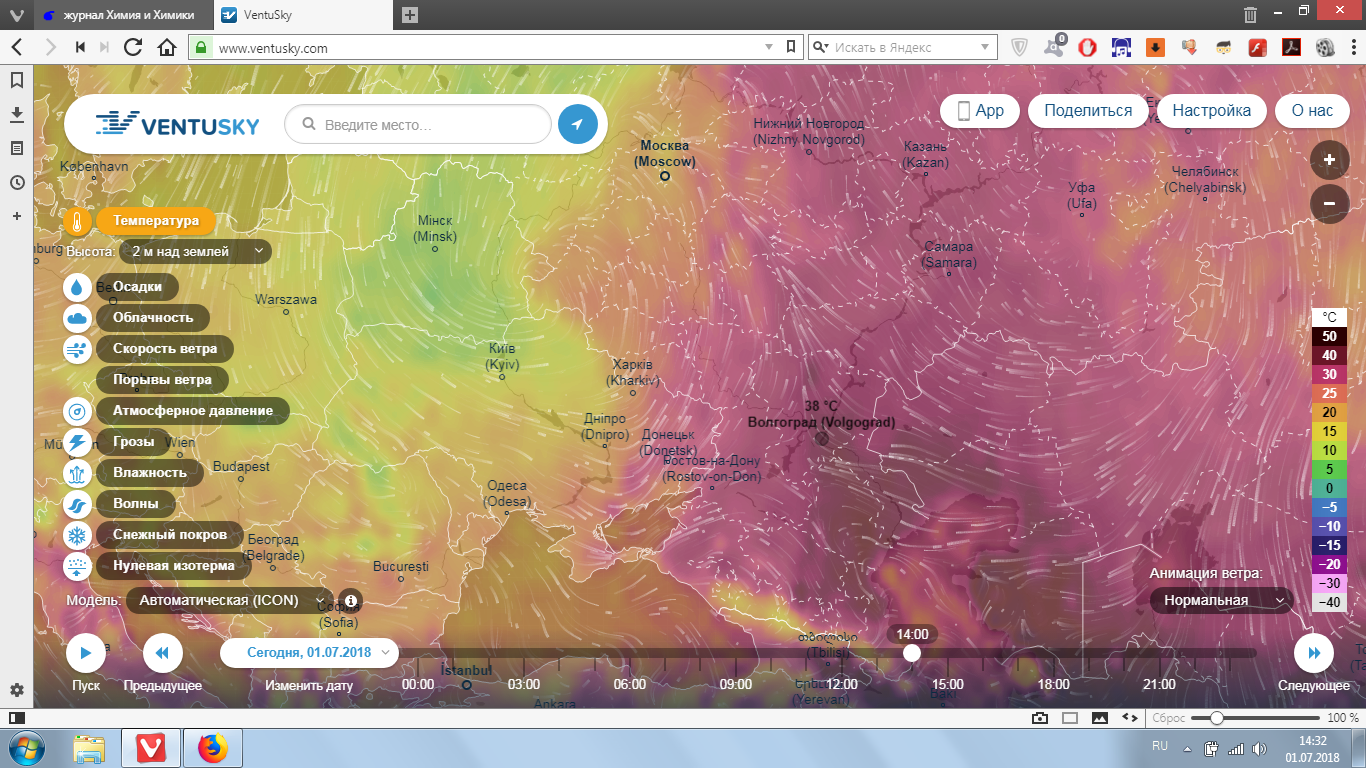
Task: Click the 14:00 timeline slider handle
Action: pos(911,653)
